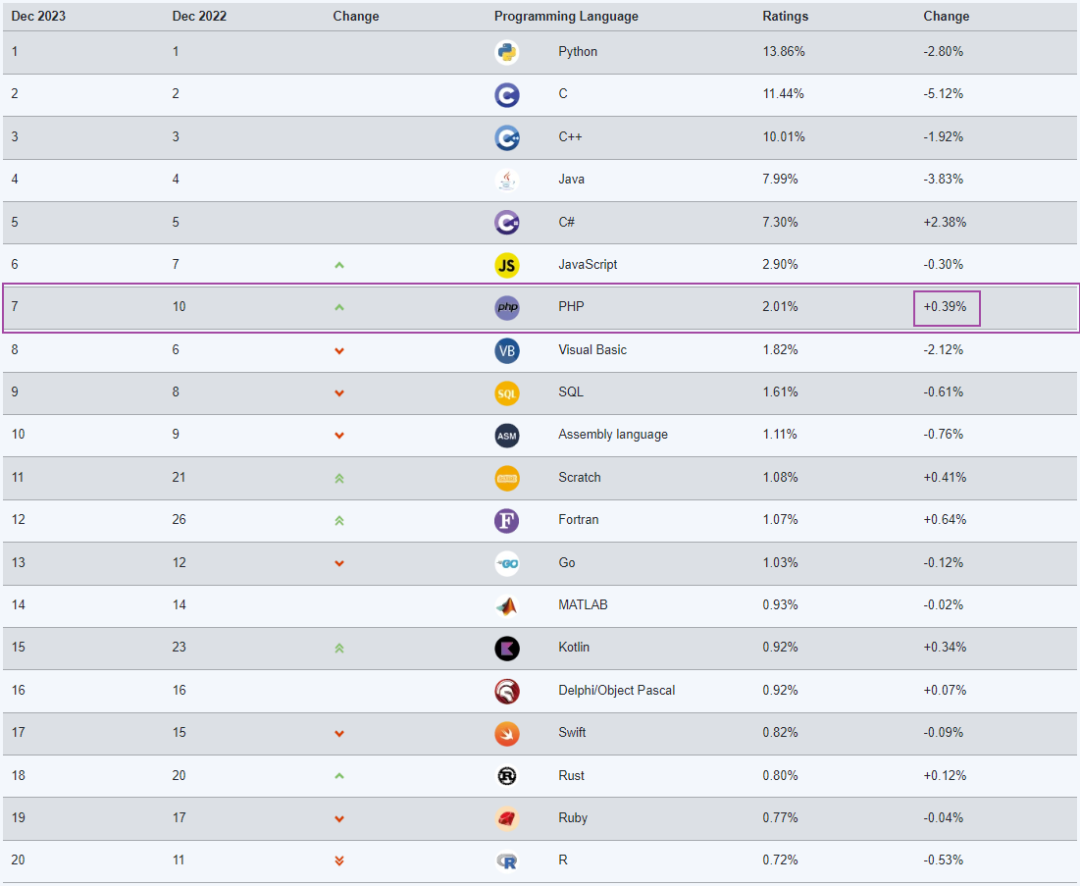Screen dimensions: 1080x886
Task: Click the Programming Language column header
Action: [566, 16]
